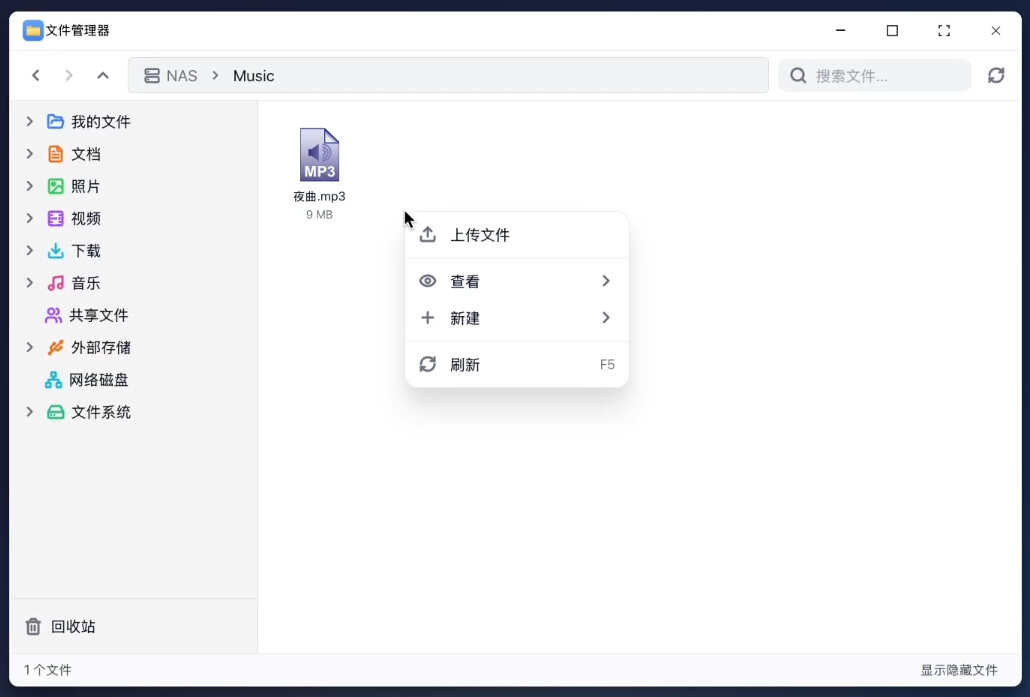The width and height of the screenshot is (1030, 697).
Task: Click the 回收站 trash can icon
Action: [x=33, y=626]
